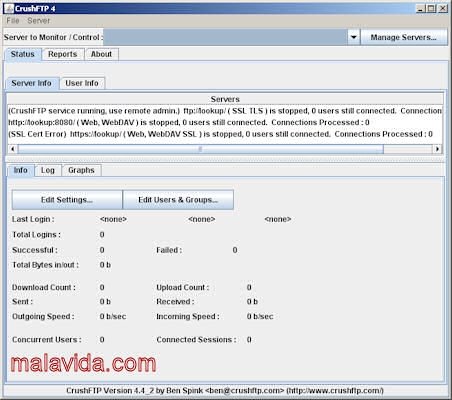Click the horizontal scrollbar thumb in servers list
Viewport: 452px width, 400px height.
(x=200, y=149)
